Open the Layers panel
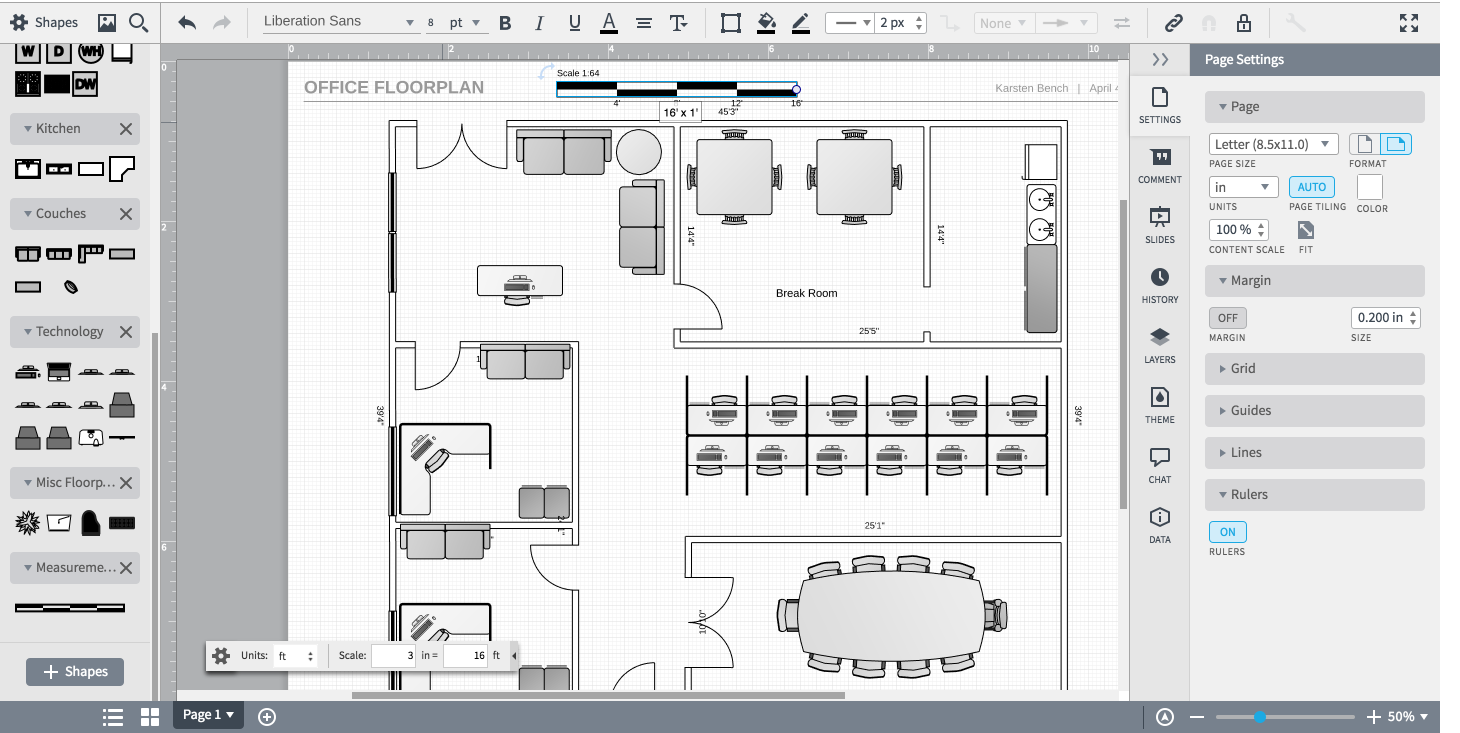Screen dimensions: 1460x733 click(1160, 345)
